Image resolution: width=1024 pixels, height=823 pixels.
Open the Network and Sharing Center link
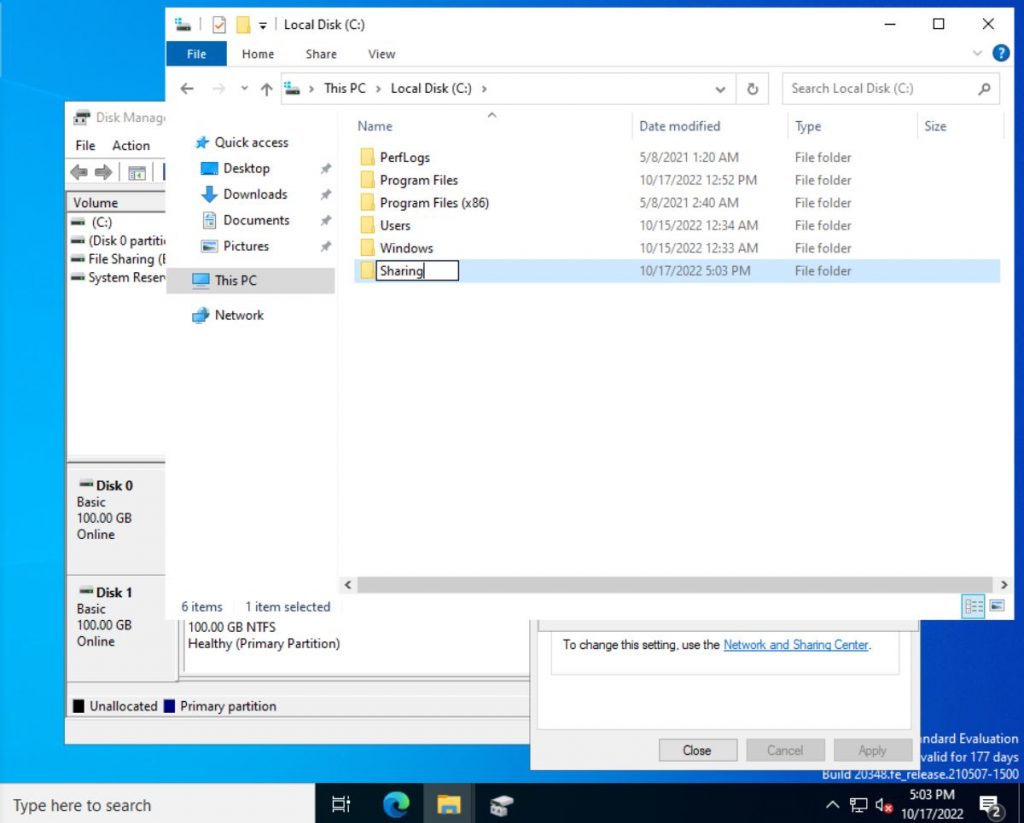pos(795,645)
